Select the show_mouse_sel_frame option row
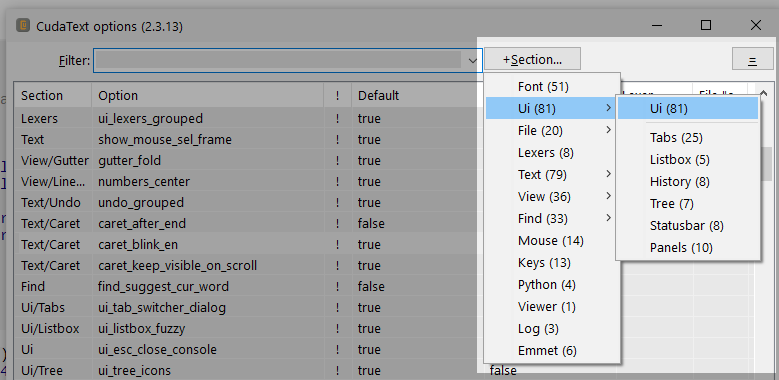The width and height of the screenshot is (779, 380). point(248,140)
